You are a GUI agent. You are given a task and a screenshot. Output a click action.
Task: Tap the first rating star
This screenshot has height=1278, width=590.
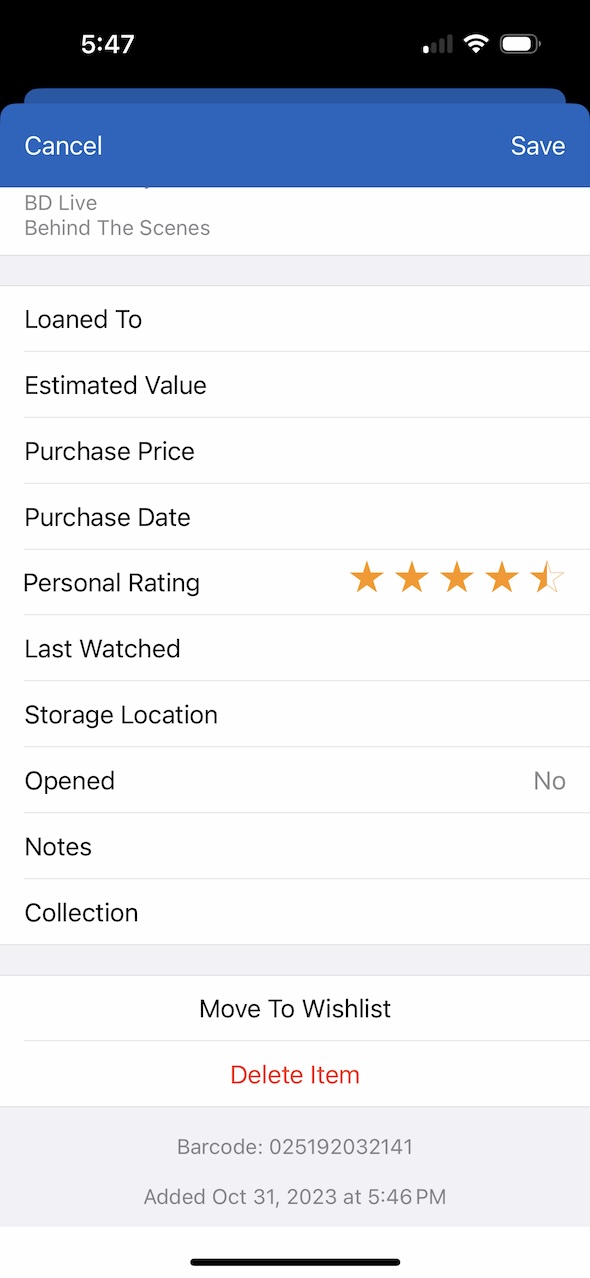pos(367,578)
